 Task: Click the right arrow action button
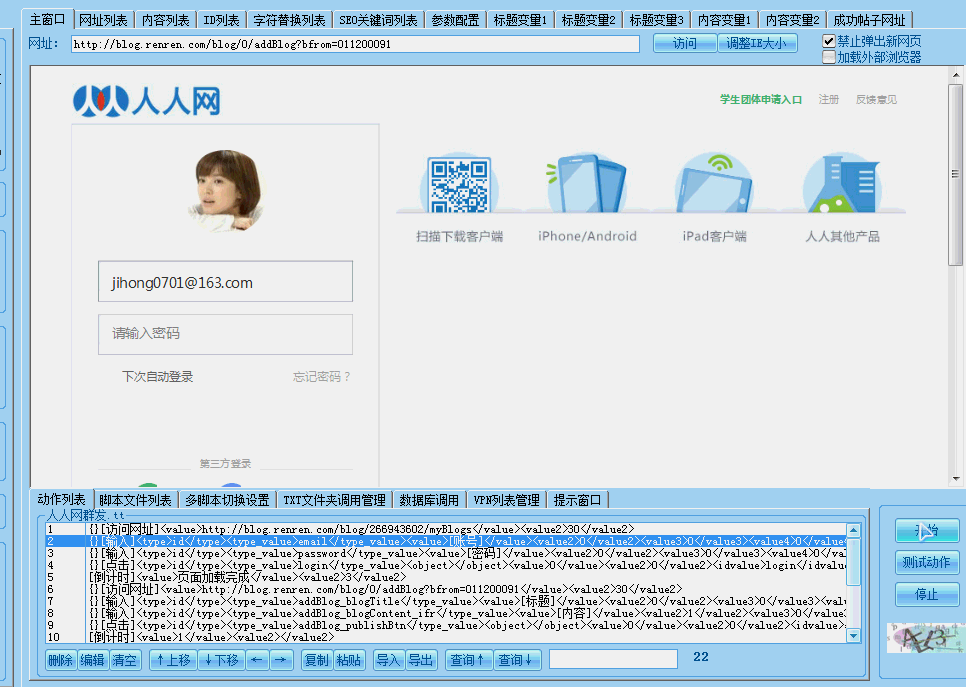(x=281, y=660)
